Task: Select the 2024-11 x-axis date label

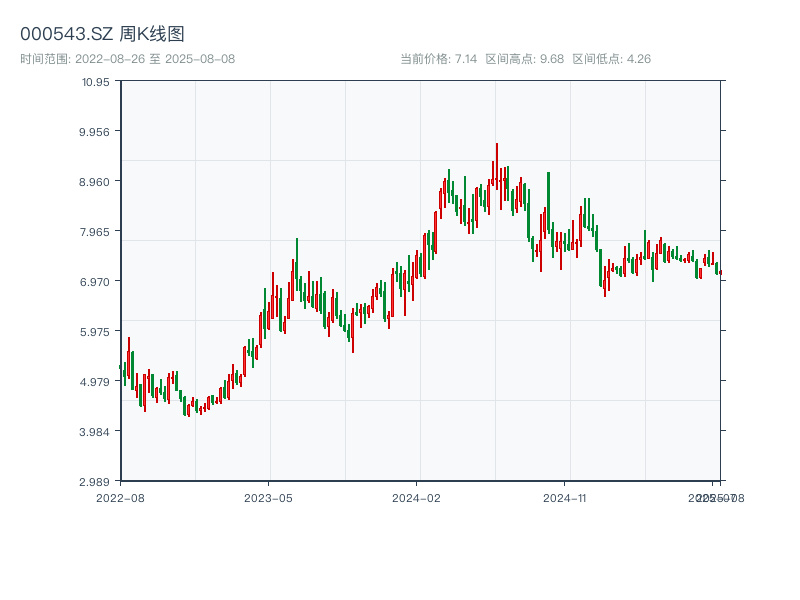Action: 564,497
